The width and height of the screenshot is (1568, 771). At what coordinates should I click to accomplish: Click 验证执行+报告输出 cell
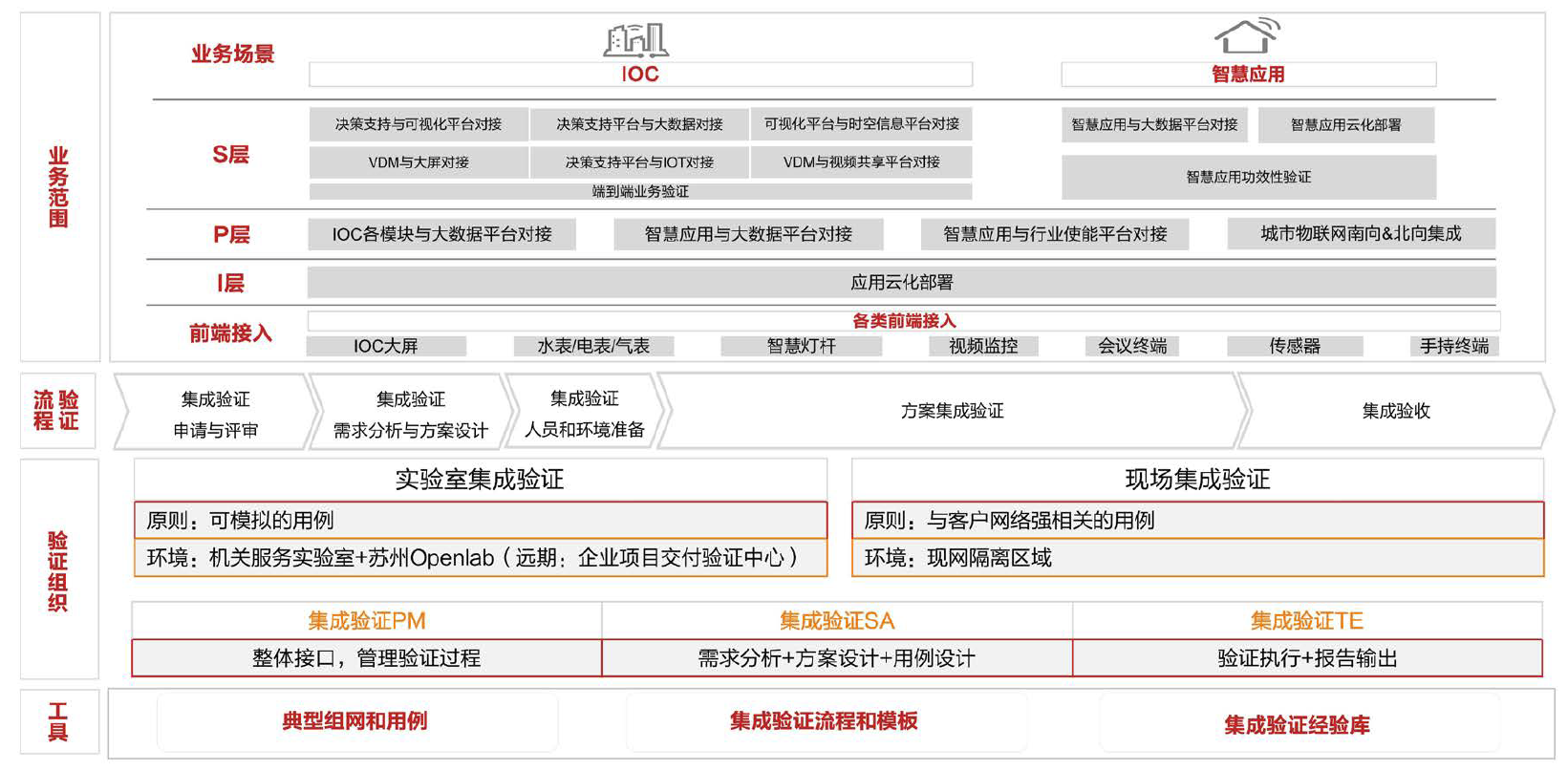point(1307,658)
